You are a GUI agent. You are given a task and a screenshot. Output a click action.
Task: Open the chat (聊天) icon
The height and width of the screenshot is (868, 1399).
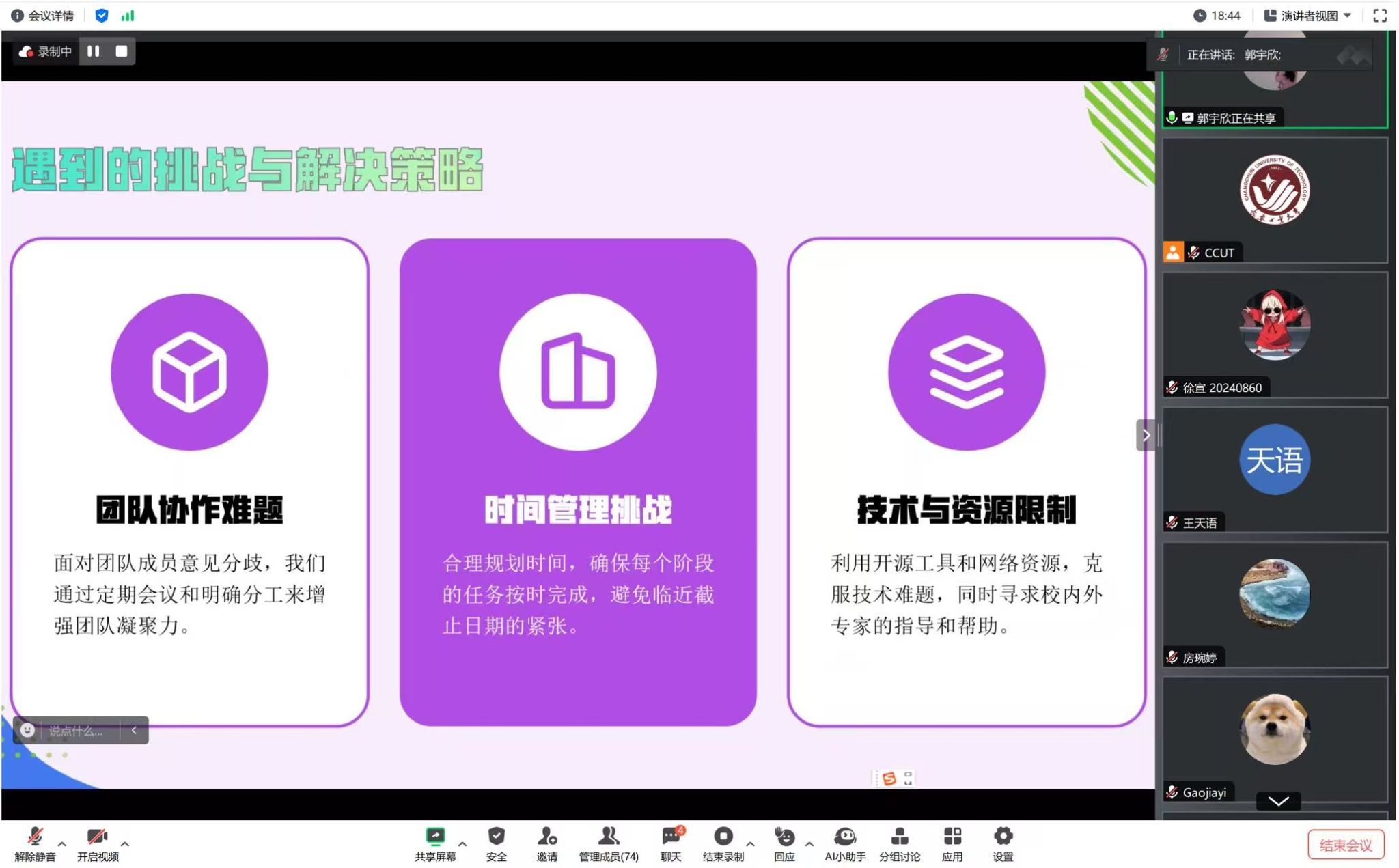pyautogui.click(x=671, y=837)
